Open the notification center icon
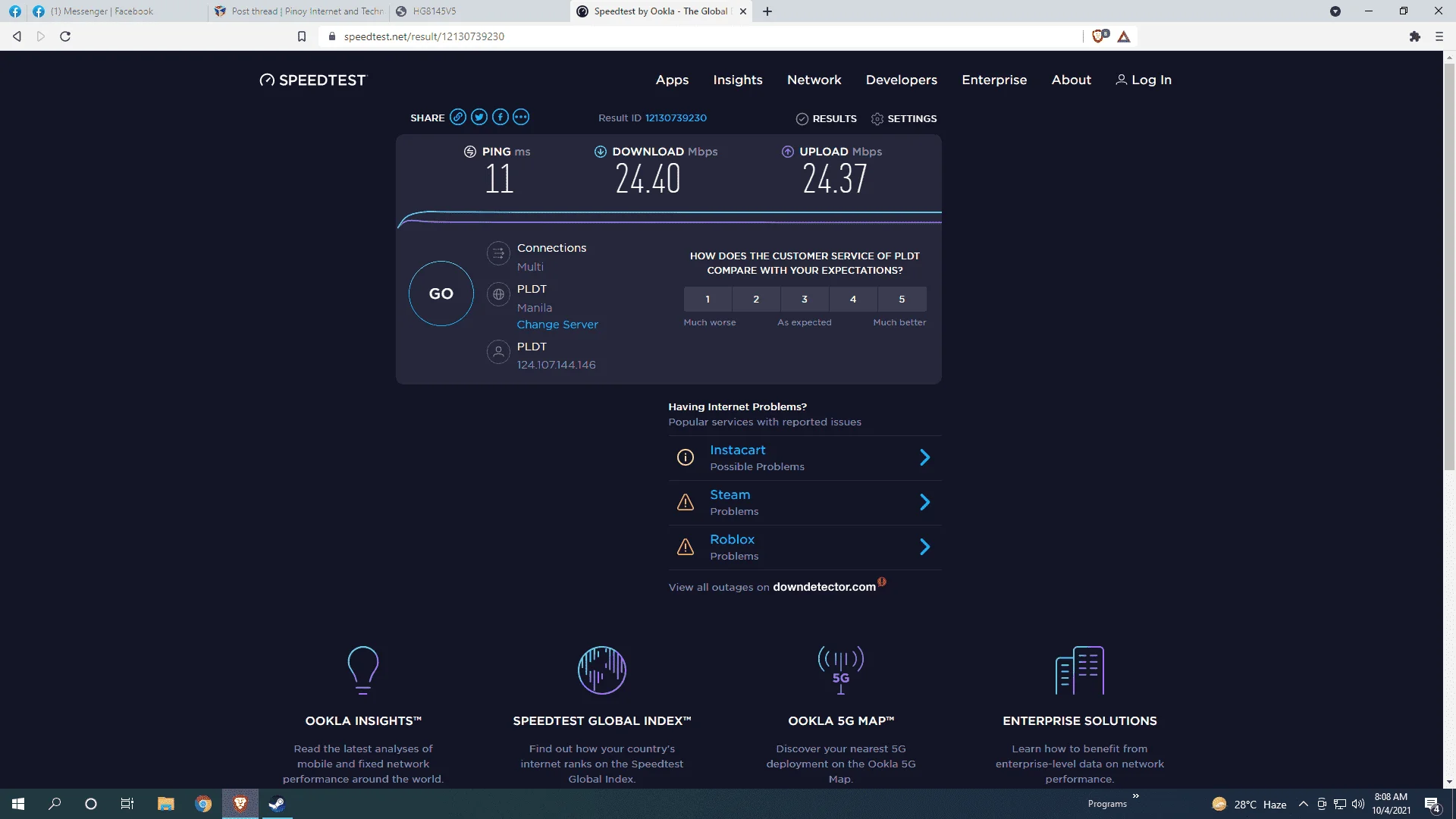 [1432, 804]
